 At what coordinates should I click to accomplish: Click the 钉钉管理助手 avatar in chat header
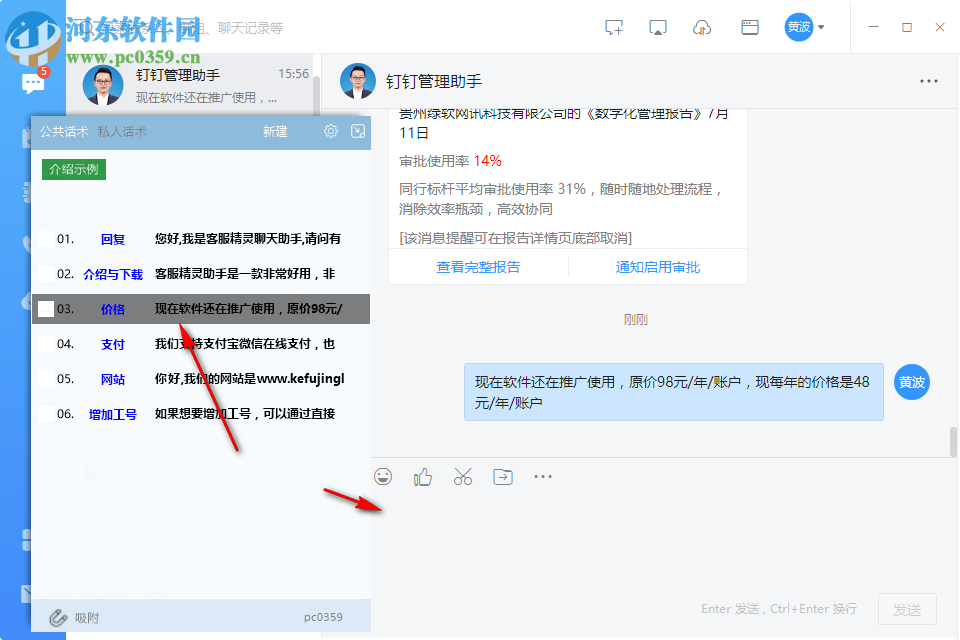[358, 81]
